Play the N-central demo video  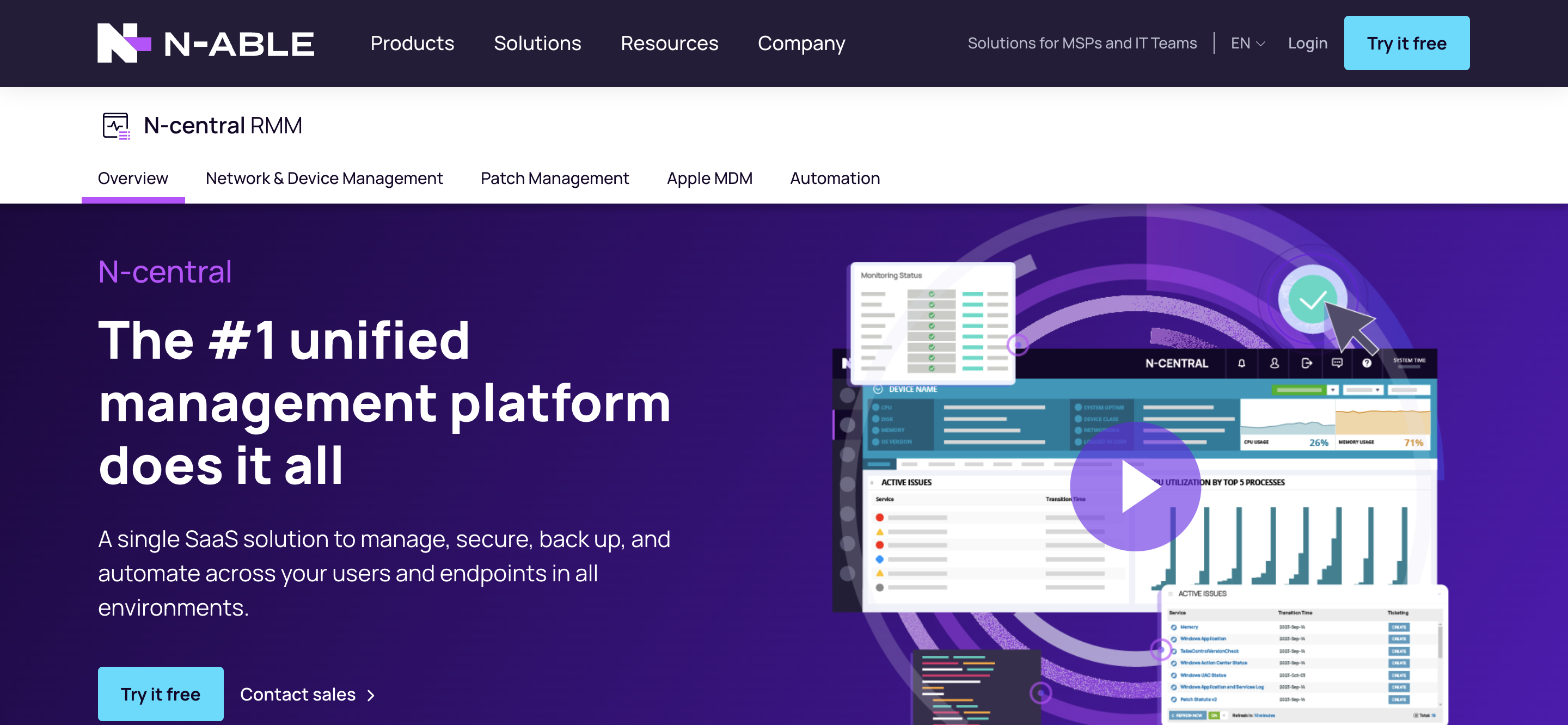click(x=1135, y=487)
